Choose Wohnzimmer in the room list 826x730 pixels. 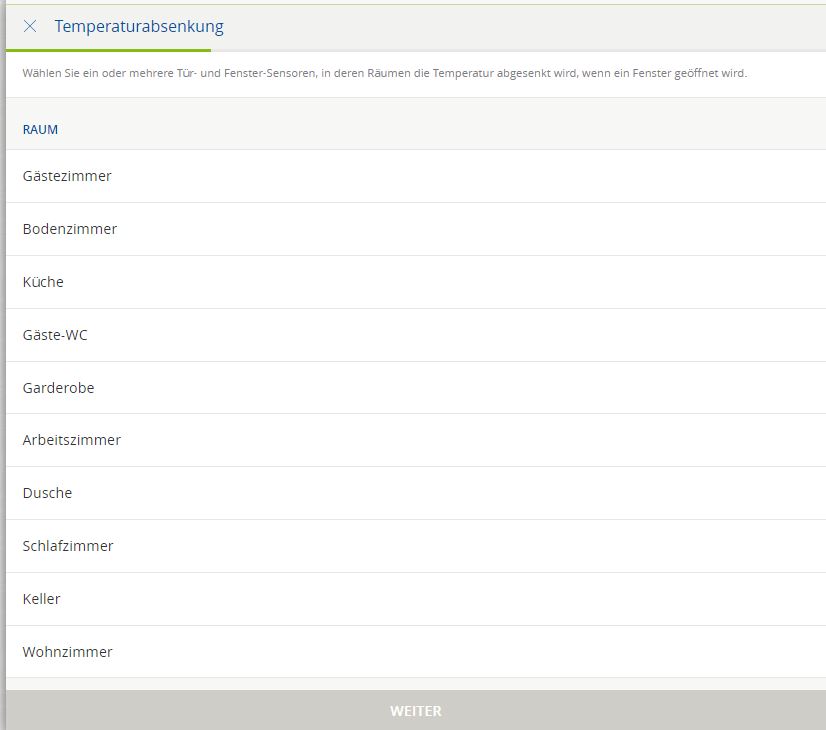(68, 652)
